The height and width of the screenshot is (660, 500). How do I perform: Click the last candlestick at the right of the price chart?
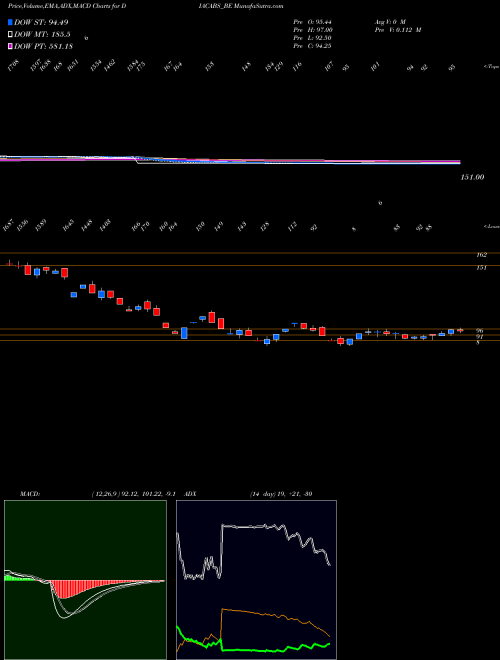pos(460,330)
